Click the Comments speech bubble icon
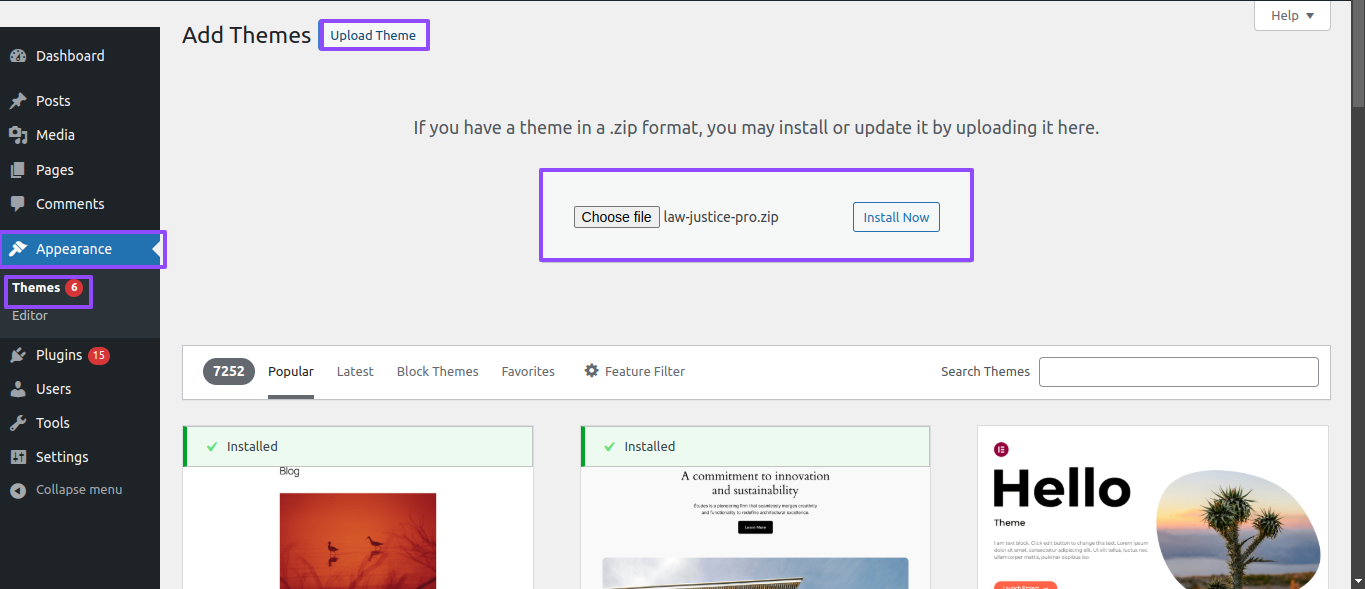Screen dimensions: 1365x589 pyautogui.click(x=18, y=204)
